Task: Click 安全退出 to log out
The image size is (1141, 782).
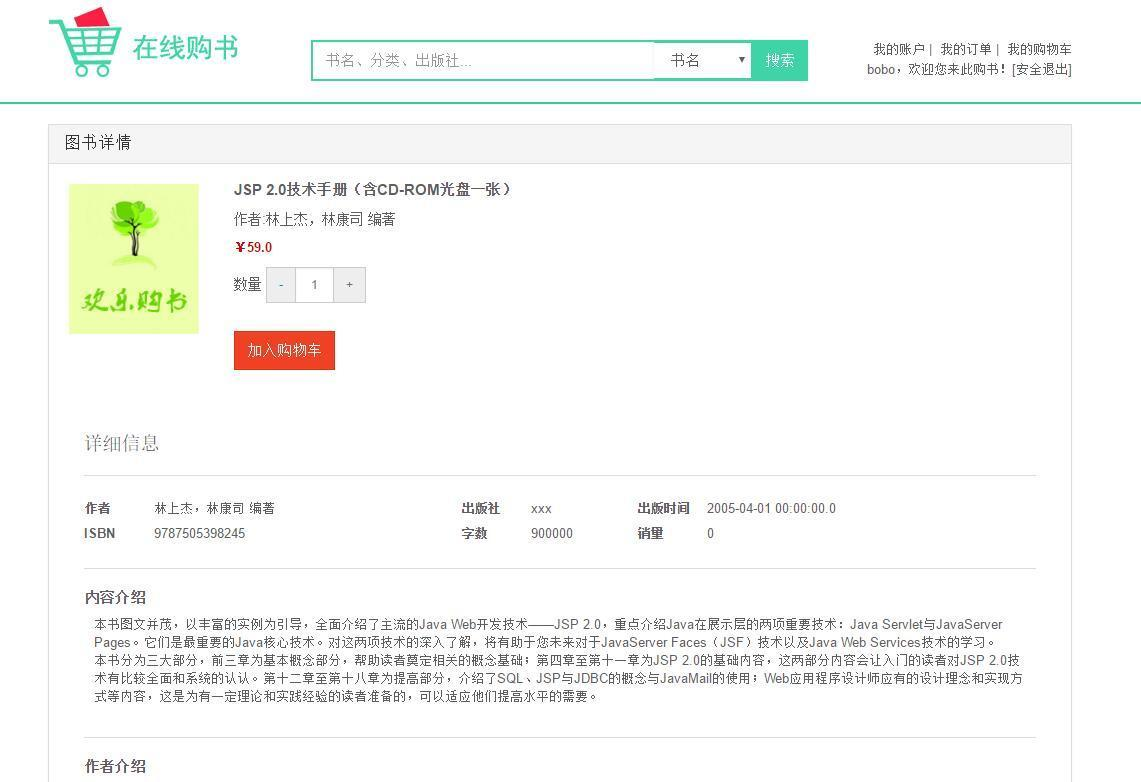Action: (x=1041, y=69)
